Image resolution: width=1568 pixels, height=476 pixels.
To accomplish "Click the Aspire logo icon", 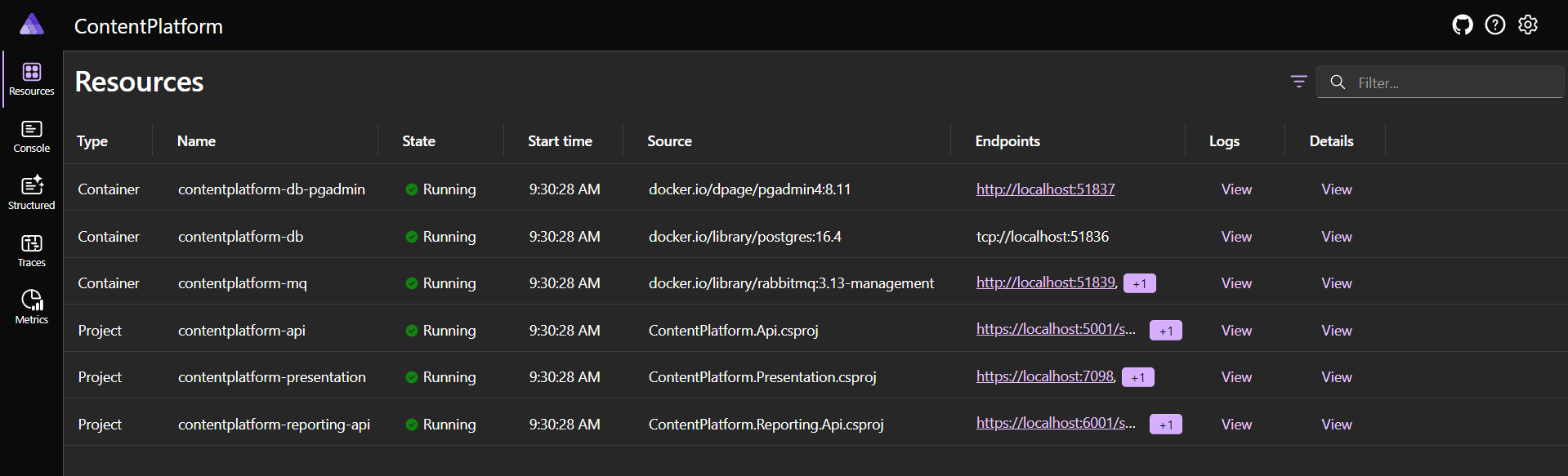I will click(x=31, y=24).
